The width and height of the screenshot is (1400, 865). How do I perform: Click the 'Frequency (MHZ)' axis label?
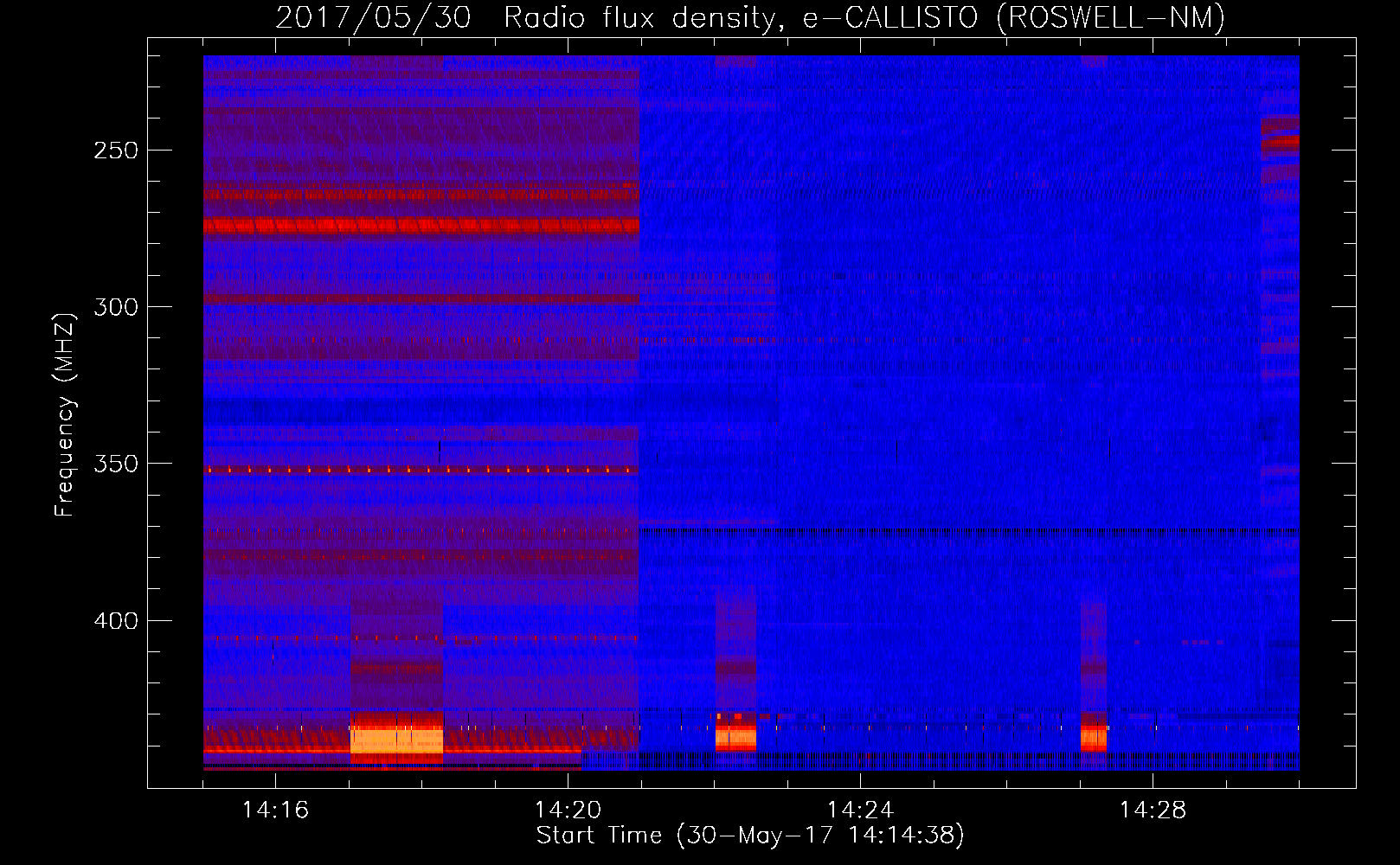pyautogui.click(x=65, y=414)
